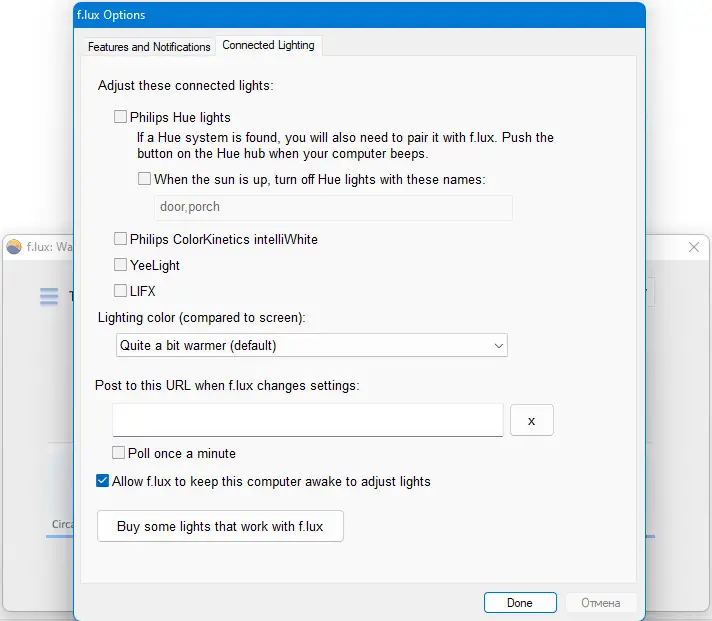The image size is (712, 621).
Task: Clear the URL field with the x button
Action: [531, 421]
